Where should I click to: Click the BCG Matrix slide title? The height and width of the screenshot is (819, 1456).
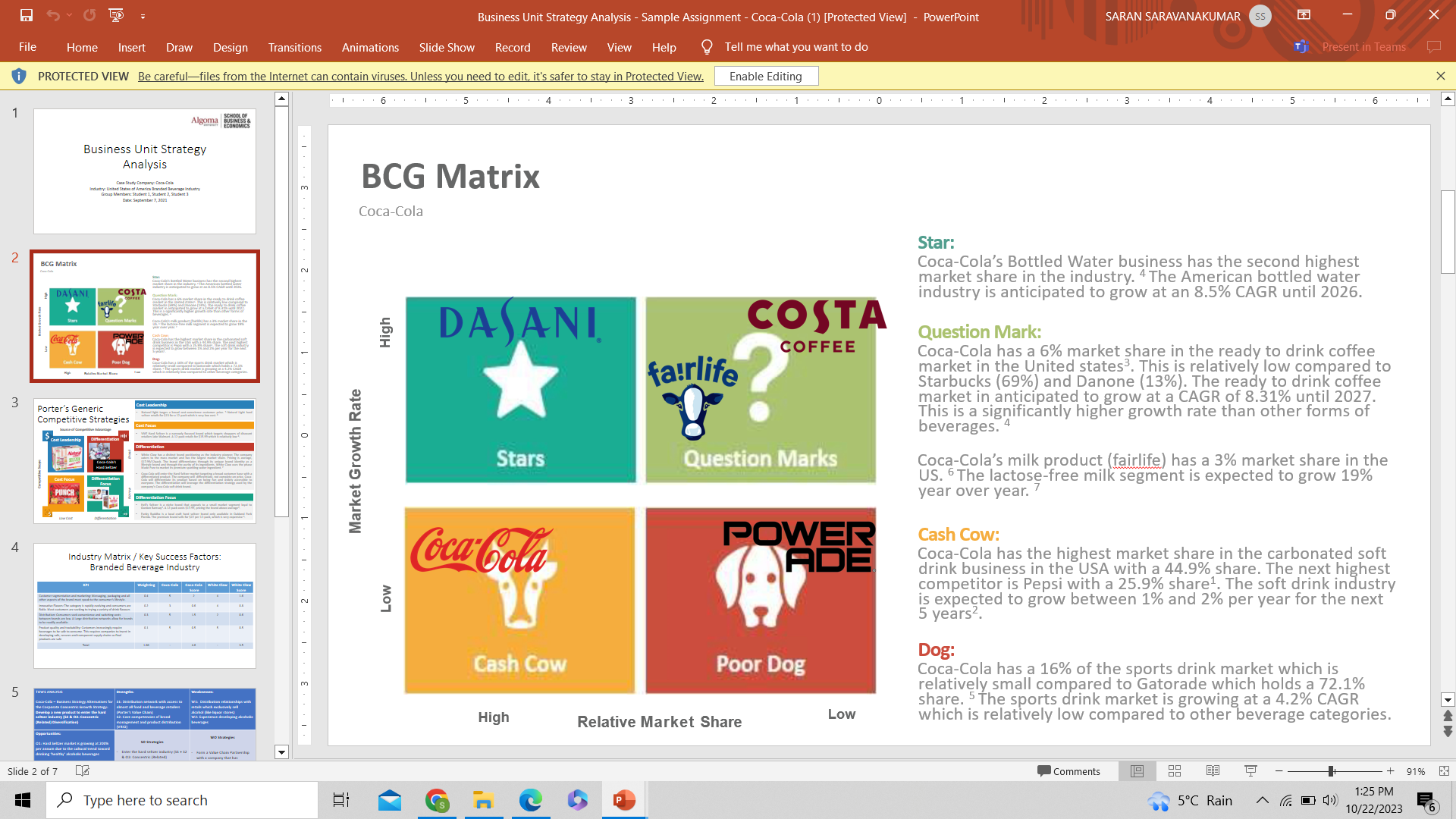tap(450, 176)
